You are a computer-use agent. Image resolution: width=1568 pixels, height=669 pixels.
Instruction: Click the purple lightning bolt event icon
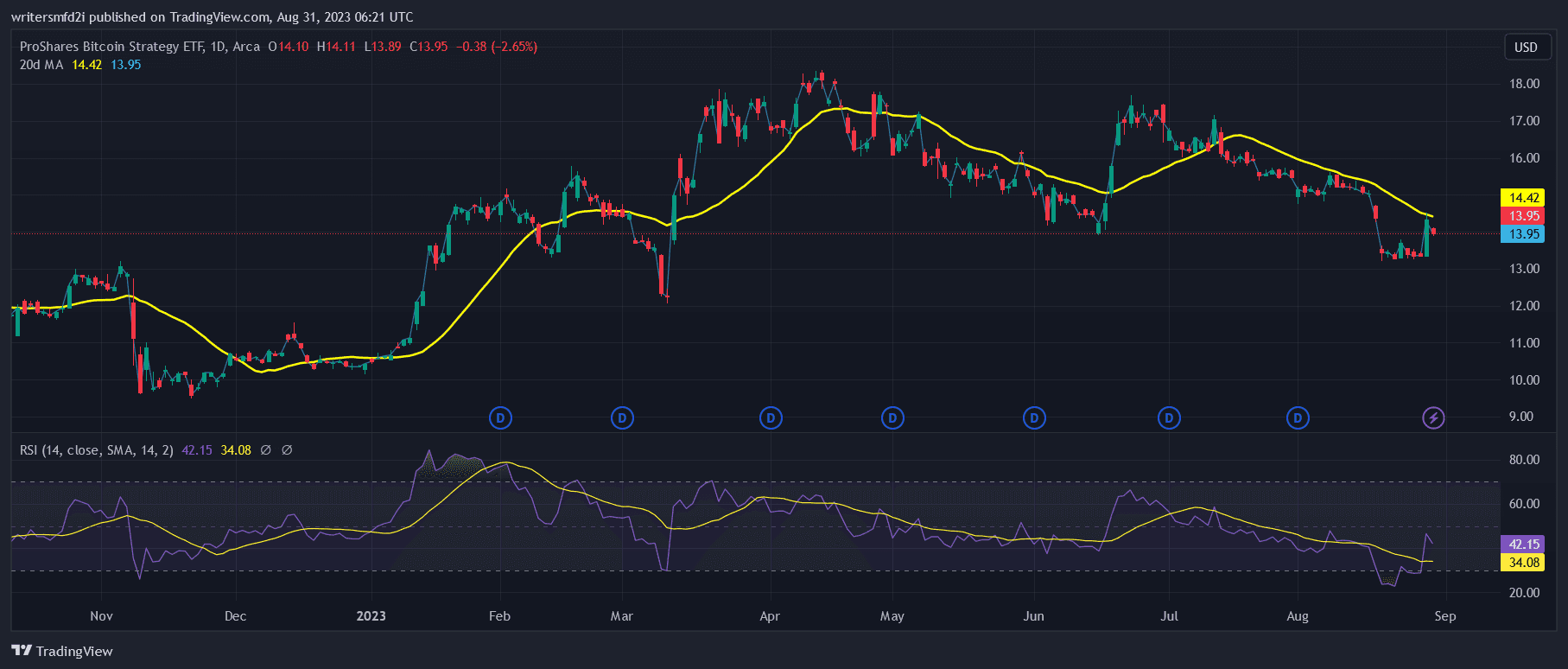tap(1433, 418)
